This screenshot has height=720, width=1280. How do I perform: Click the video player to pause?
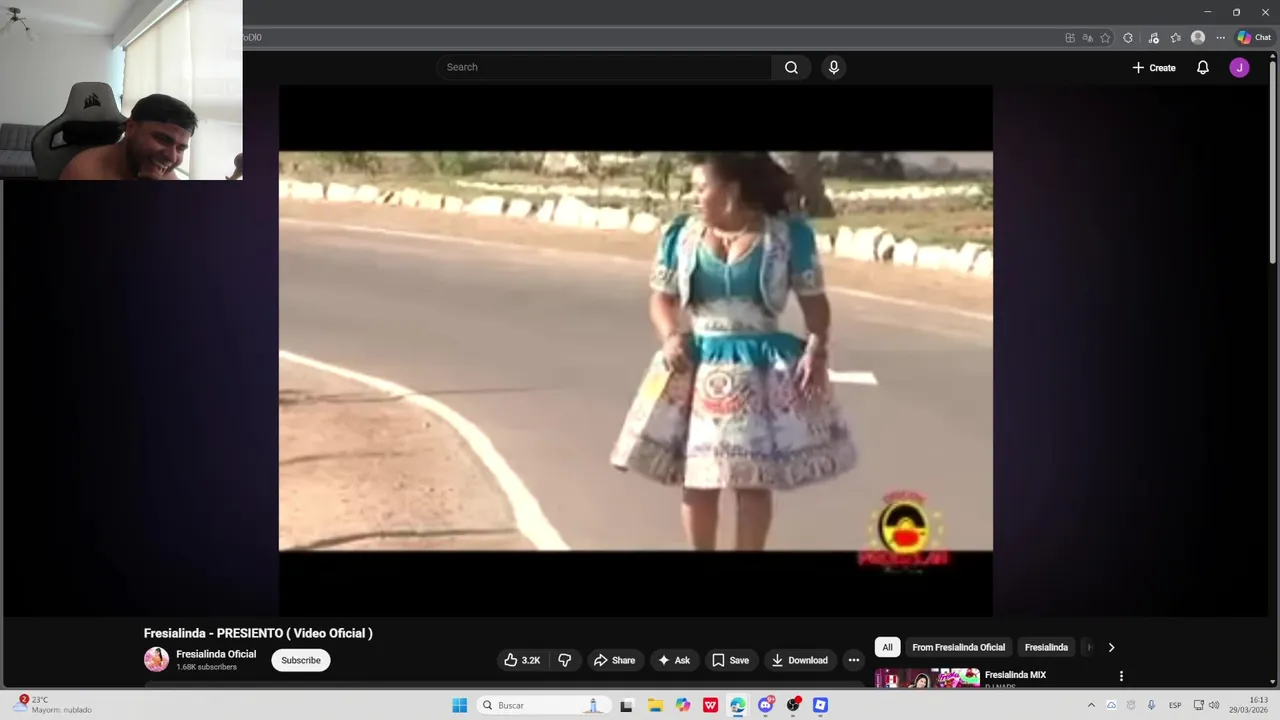pyautogui.click(x=635, y=350)
